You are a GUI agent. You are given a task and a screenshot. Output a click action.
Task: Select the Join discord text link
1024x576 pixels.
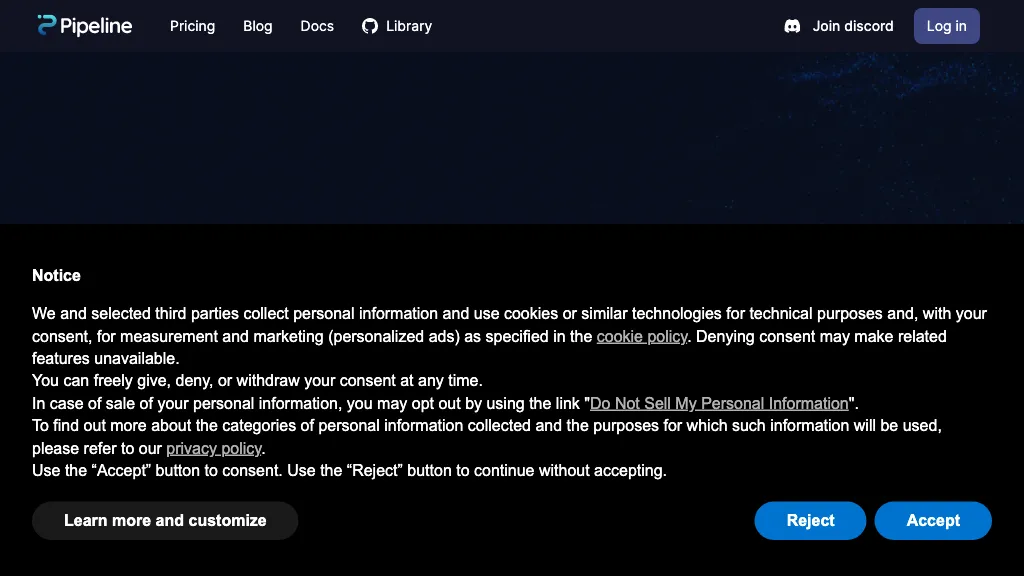(x=852, y=26)
